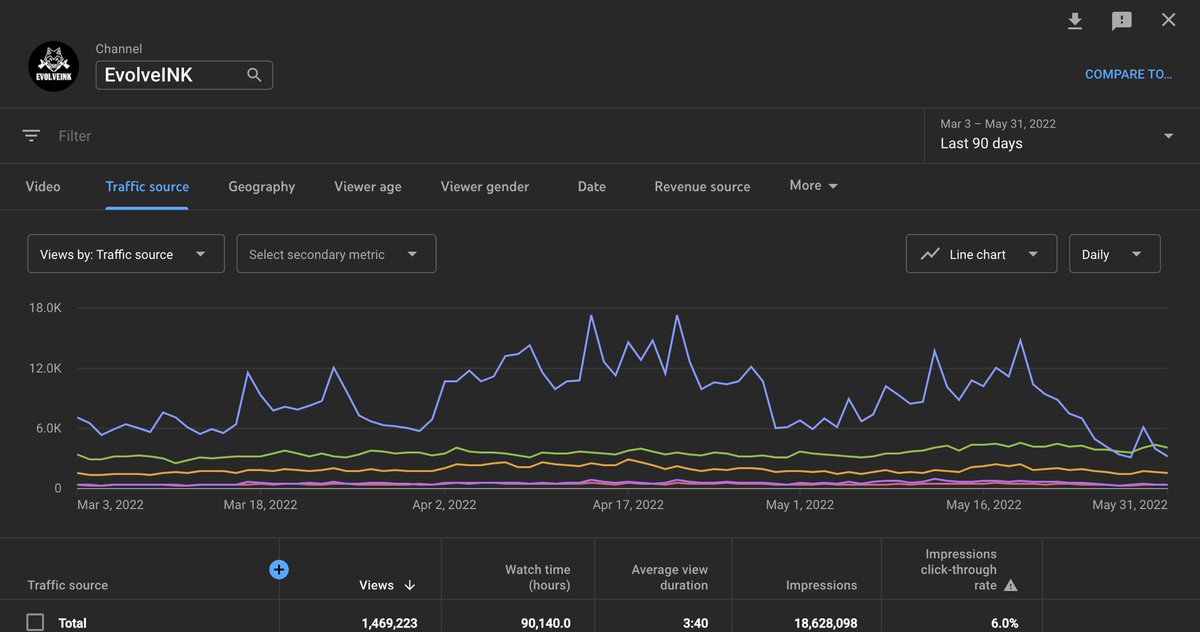
Task: Expand the More tabs menu
Action: pyautogui.click(x=813, y=186)
